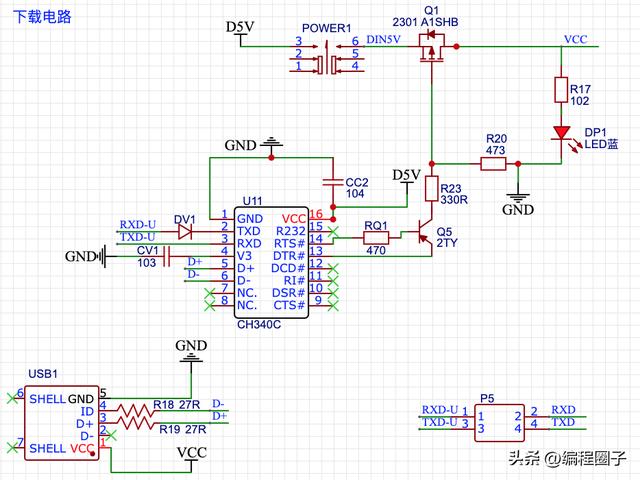
Task: Click the R17 resistor symbol
Action: [x=561, y=89]
